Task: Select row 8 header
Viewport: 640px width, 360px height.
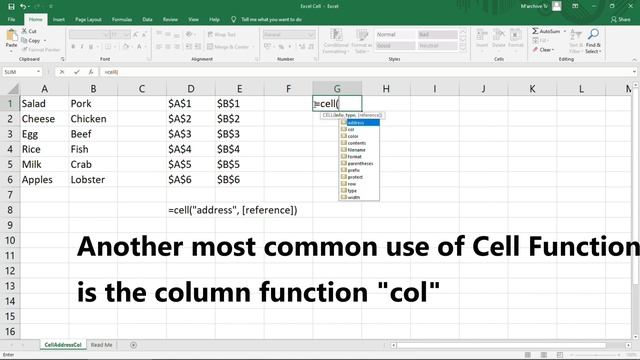Action: point(10,210)
